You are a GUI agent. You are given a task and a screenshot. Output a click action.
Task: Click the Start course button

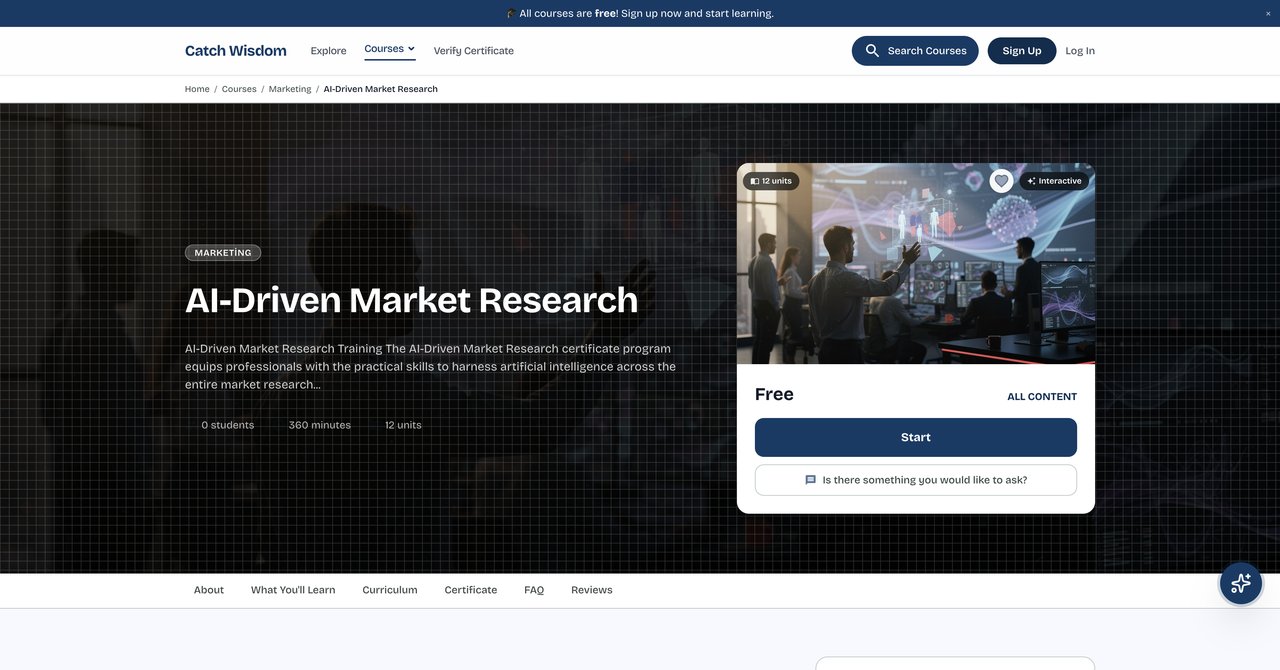916,437
